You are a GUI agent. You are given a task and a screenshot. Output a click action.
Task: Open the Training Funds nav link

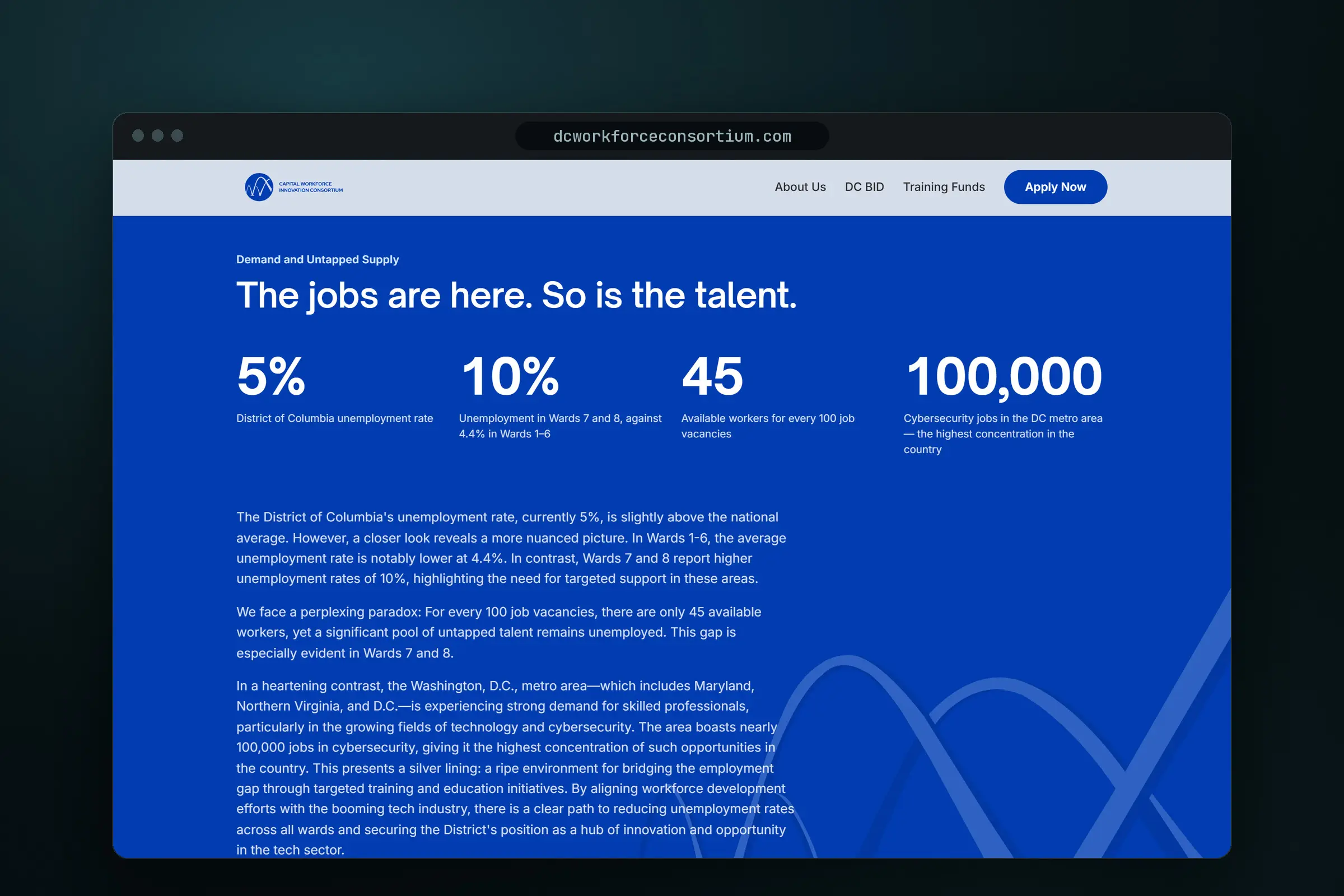(x=944, y=187)
